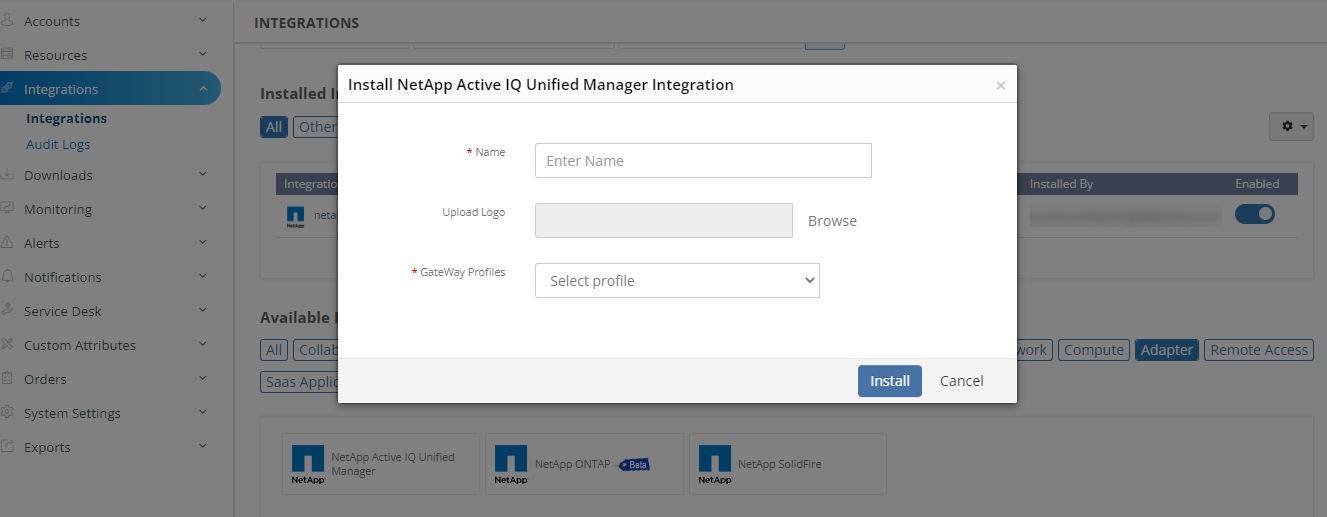The image size is (1327, 517).
Task: Click the NetApp ONTAP logo
Action: point(511,465)
